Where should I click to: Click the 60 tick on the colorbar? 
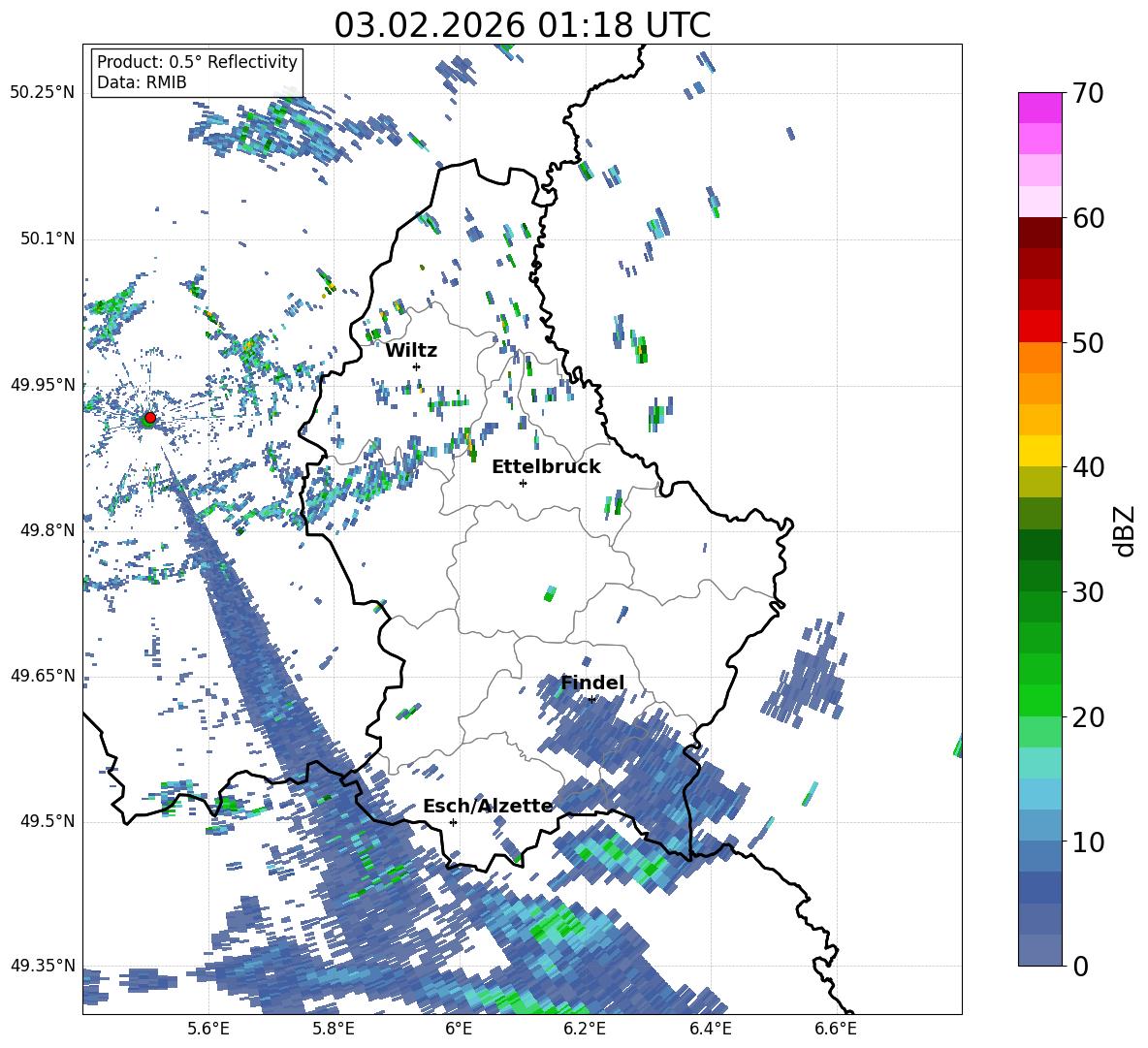coord(1087,218)
